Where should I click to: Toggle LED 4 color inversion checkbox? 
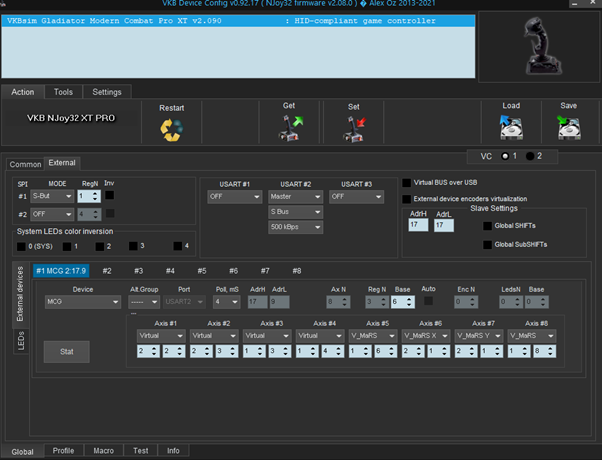[177, 246]
